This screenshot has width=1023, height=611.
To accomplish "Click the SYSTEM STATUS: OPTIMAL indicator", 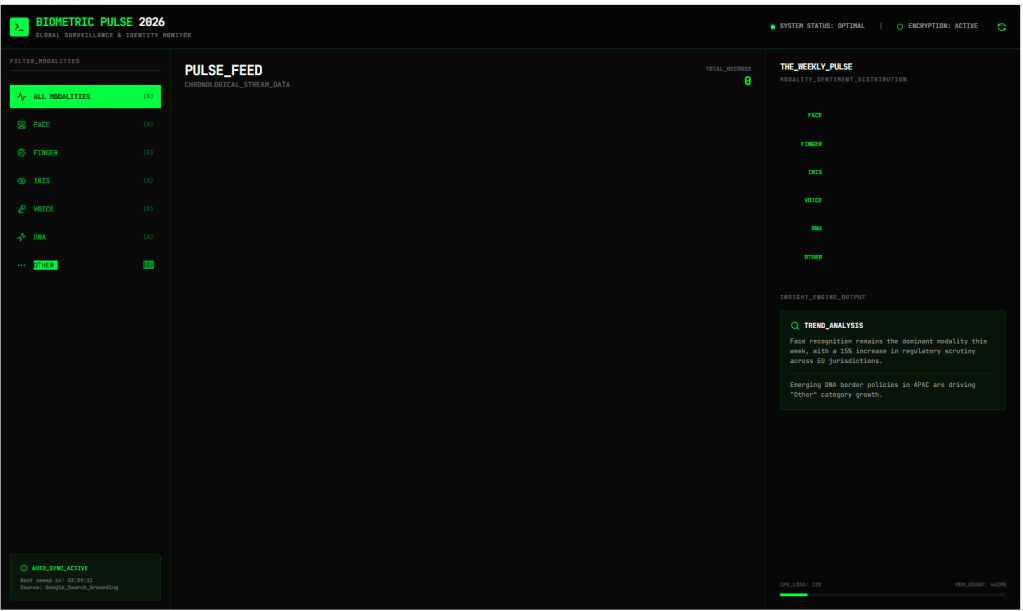I will coord(820,26).
